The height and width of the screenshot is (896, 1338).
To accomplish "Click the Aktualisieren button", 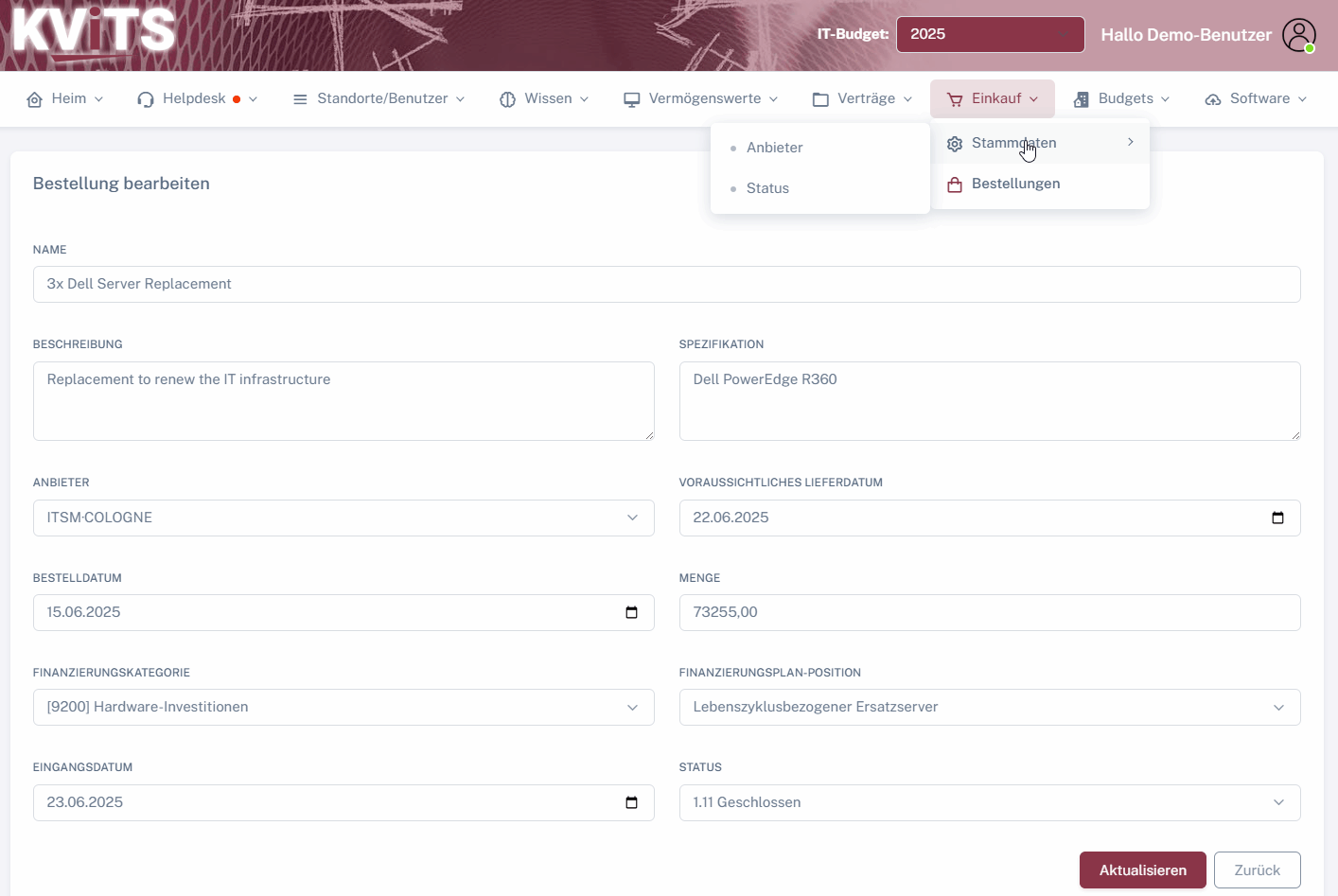I will [1142, 870].
